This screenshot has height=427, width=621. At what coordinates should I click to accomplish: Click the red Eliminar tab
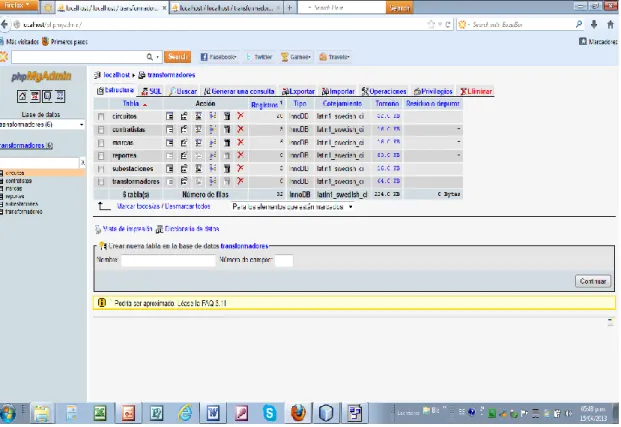tap(476, 92)
